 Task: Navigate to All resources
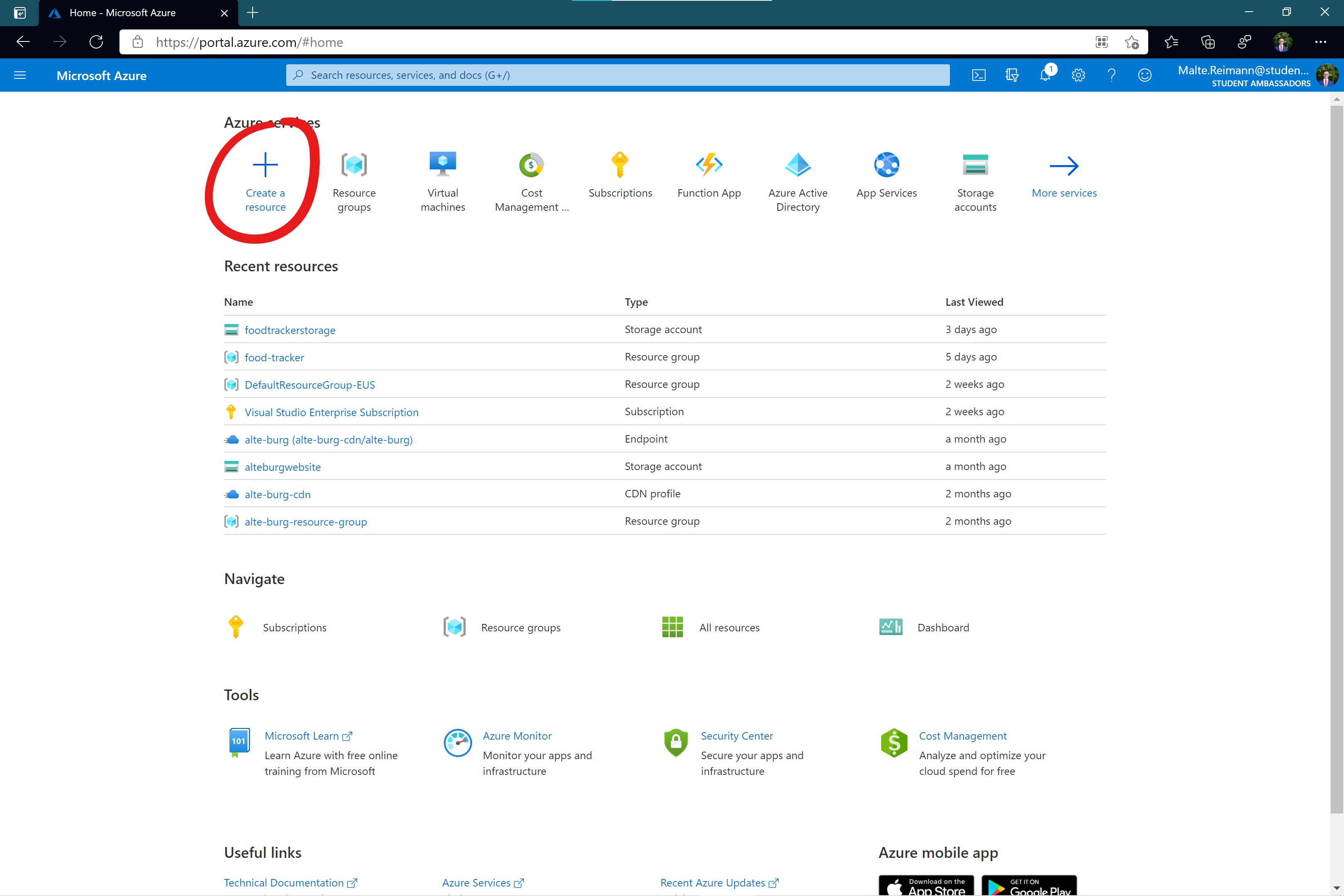(x=729, y=628)
